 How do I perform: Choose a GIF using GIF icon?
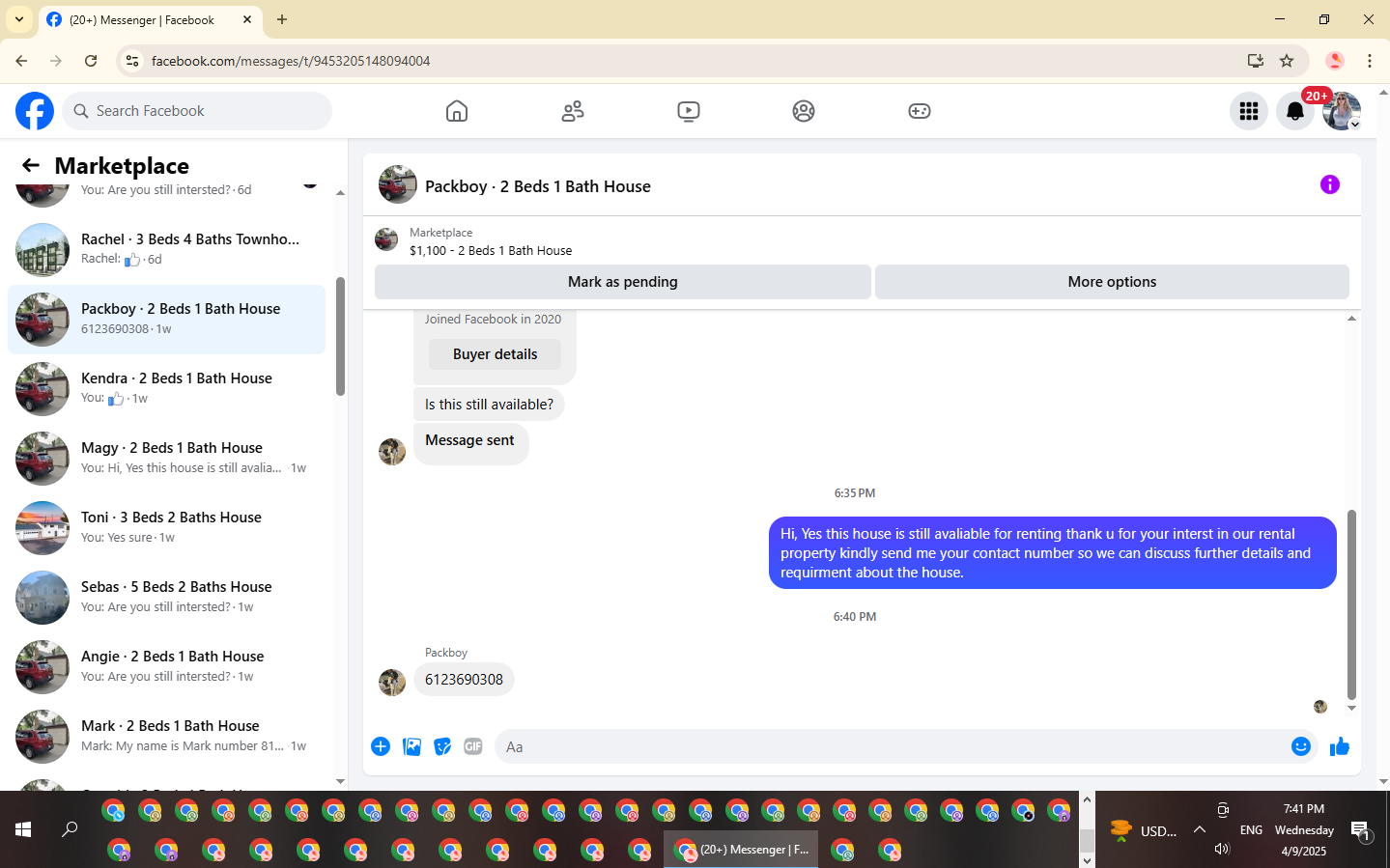click(x=473, y=746)
